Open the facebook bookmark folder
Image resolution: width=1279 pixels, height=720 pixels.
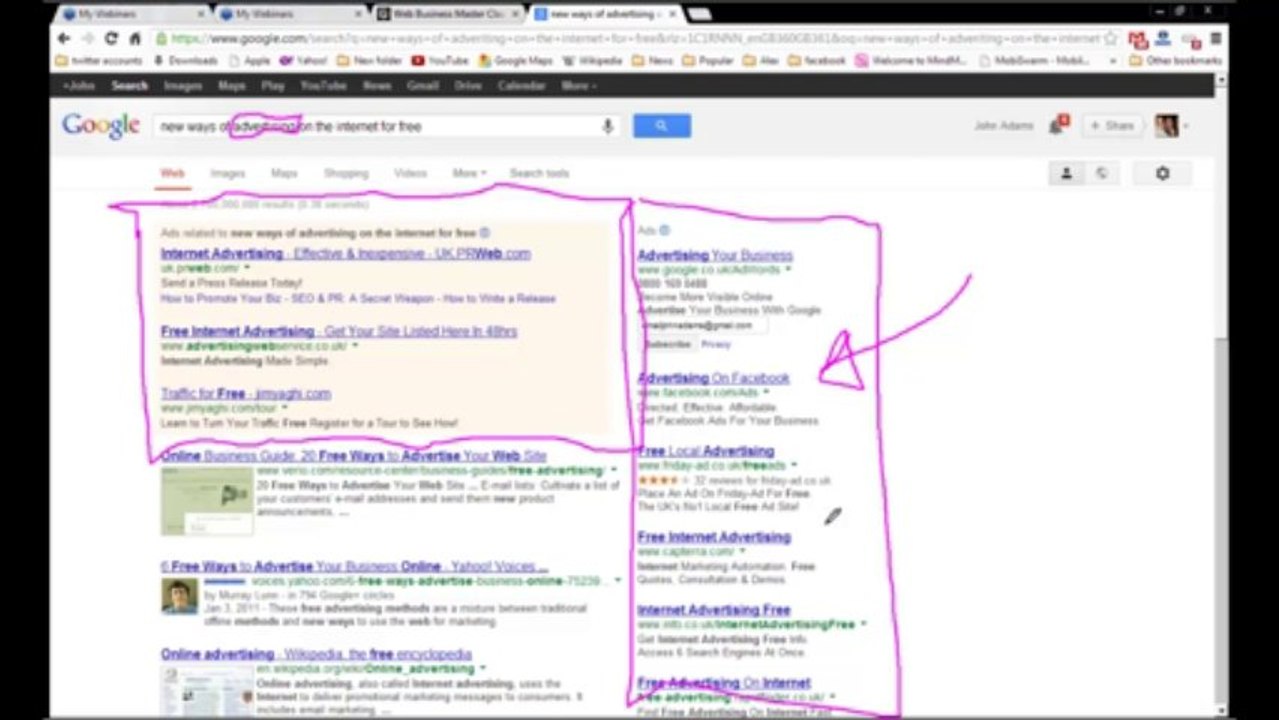(816, 61)
